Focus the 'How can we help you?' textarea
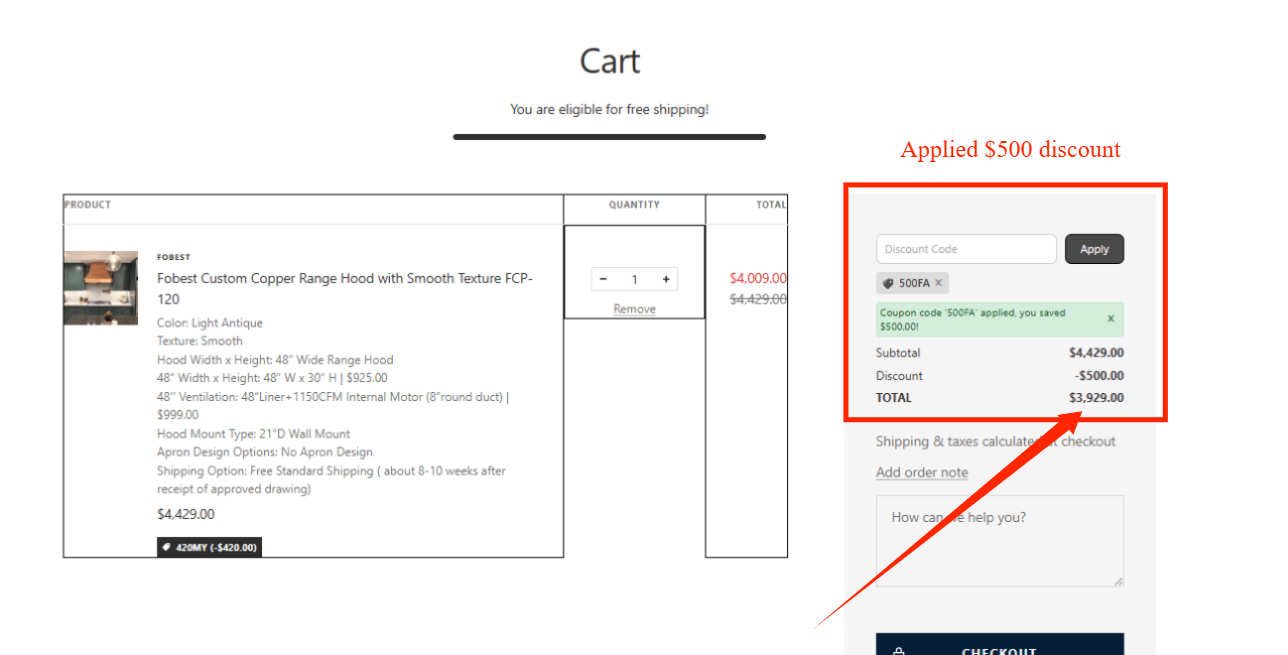The height and width of the screenshot is (655, 1288). point(1000,541)
